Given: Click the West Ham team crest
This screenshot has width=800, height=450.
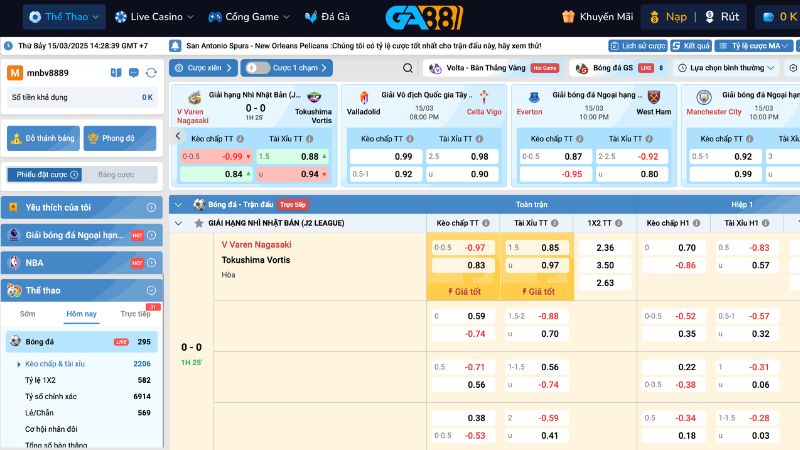Looking at the screenshot, I should point(654,97).
